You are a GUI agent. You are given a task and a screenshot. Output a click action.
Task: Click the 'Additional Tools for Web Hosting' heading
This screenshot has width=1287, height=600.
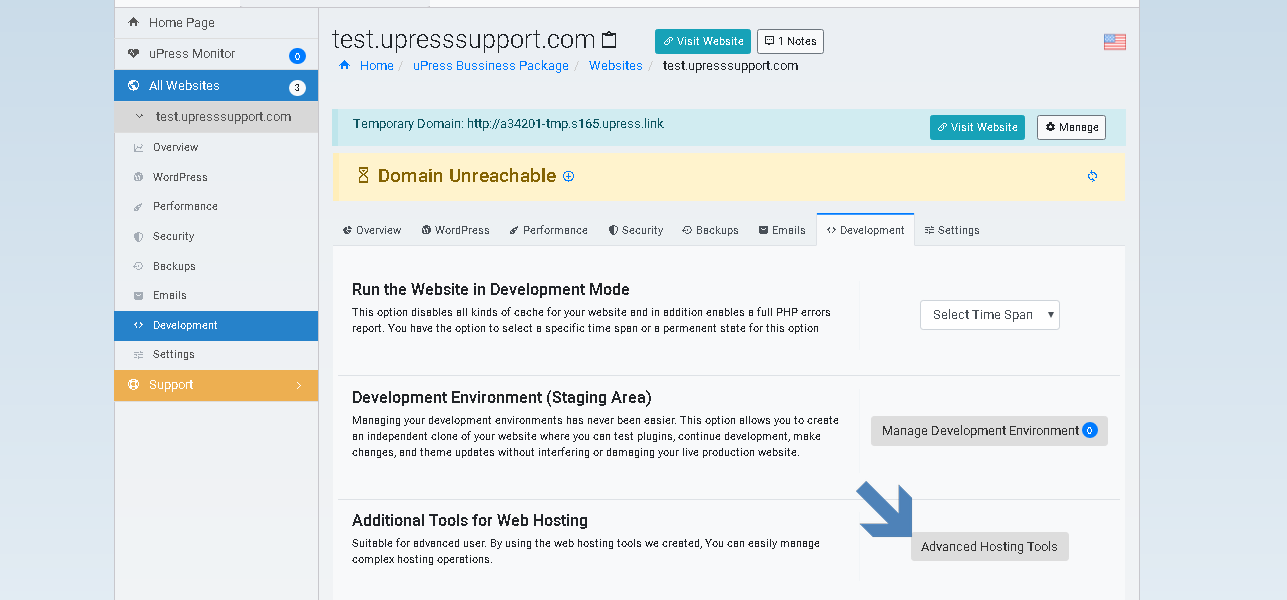(470, 521)
